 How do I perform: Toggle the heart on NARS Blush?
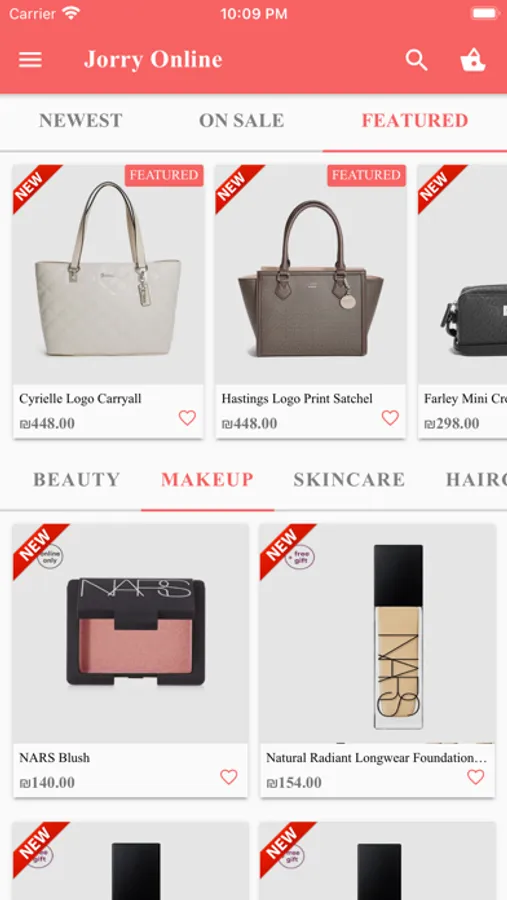point(229,777)
